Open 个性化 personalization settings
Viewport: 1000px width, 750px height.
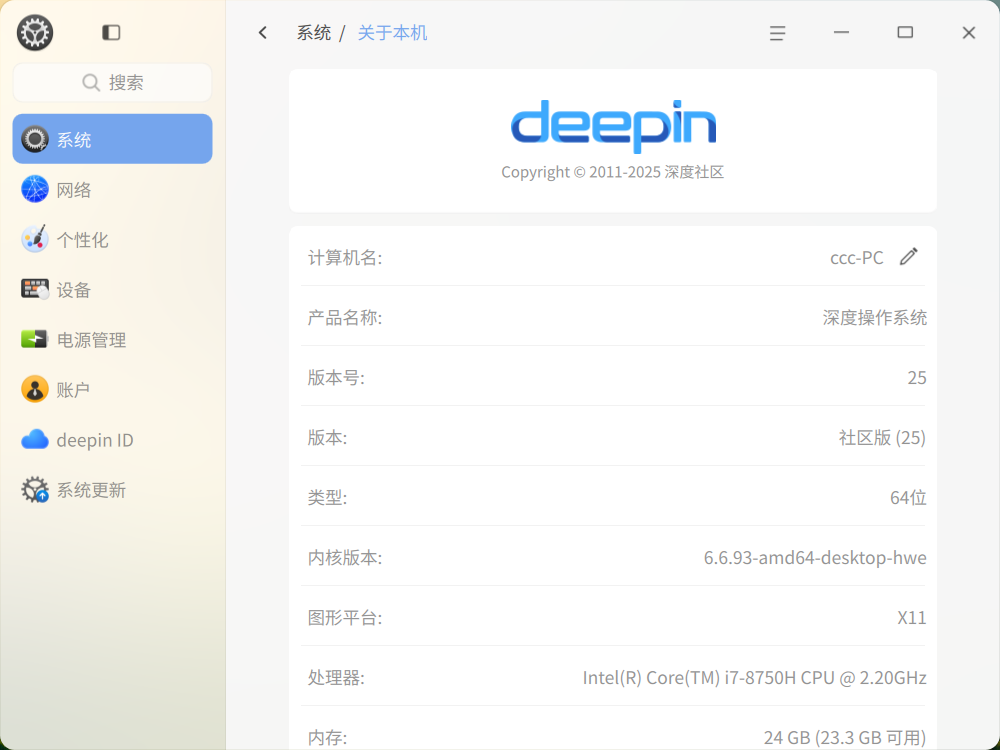112,240
